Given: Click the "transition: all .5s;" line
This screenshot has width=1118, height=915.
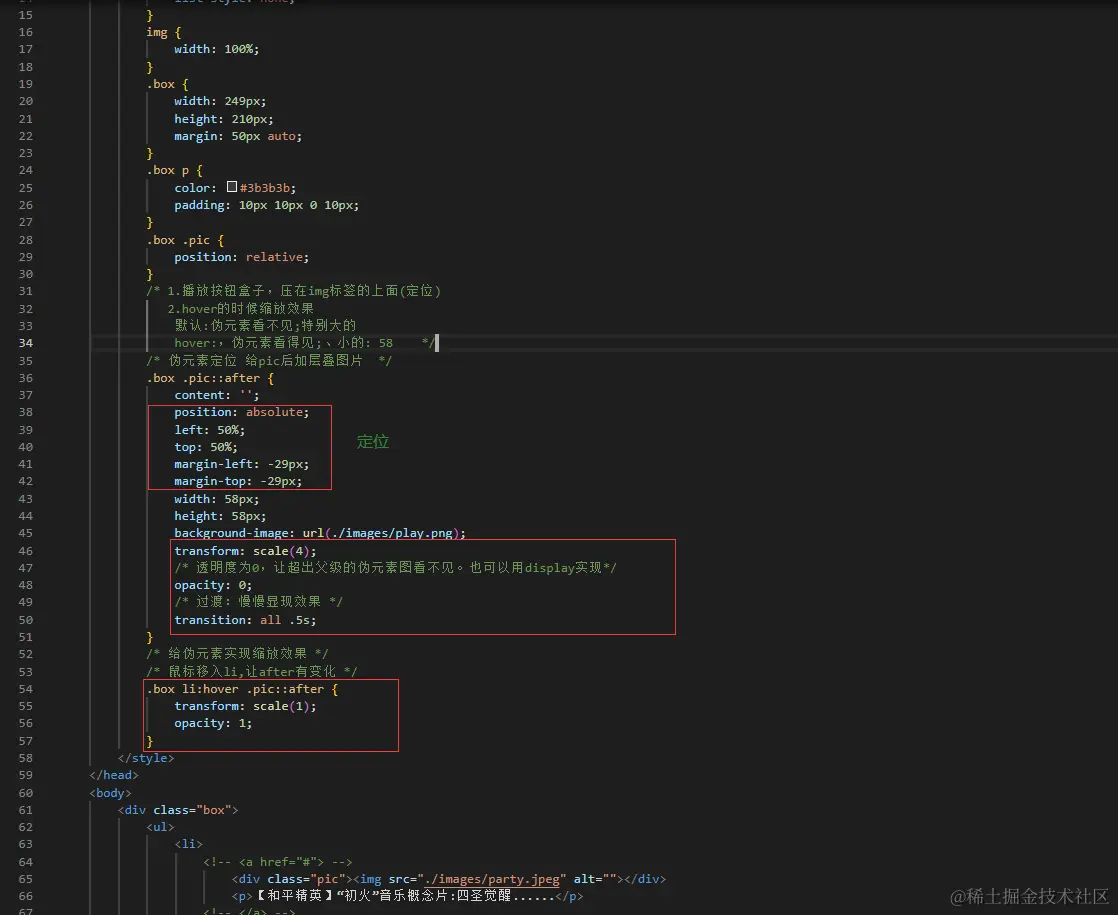Looking at the screenshot, I should coord(245,620).
